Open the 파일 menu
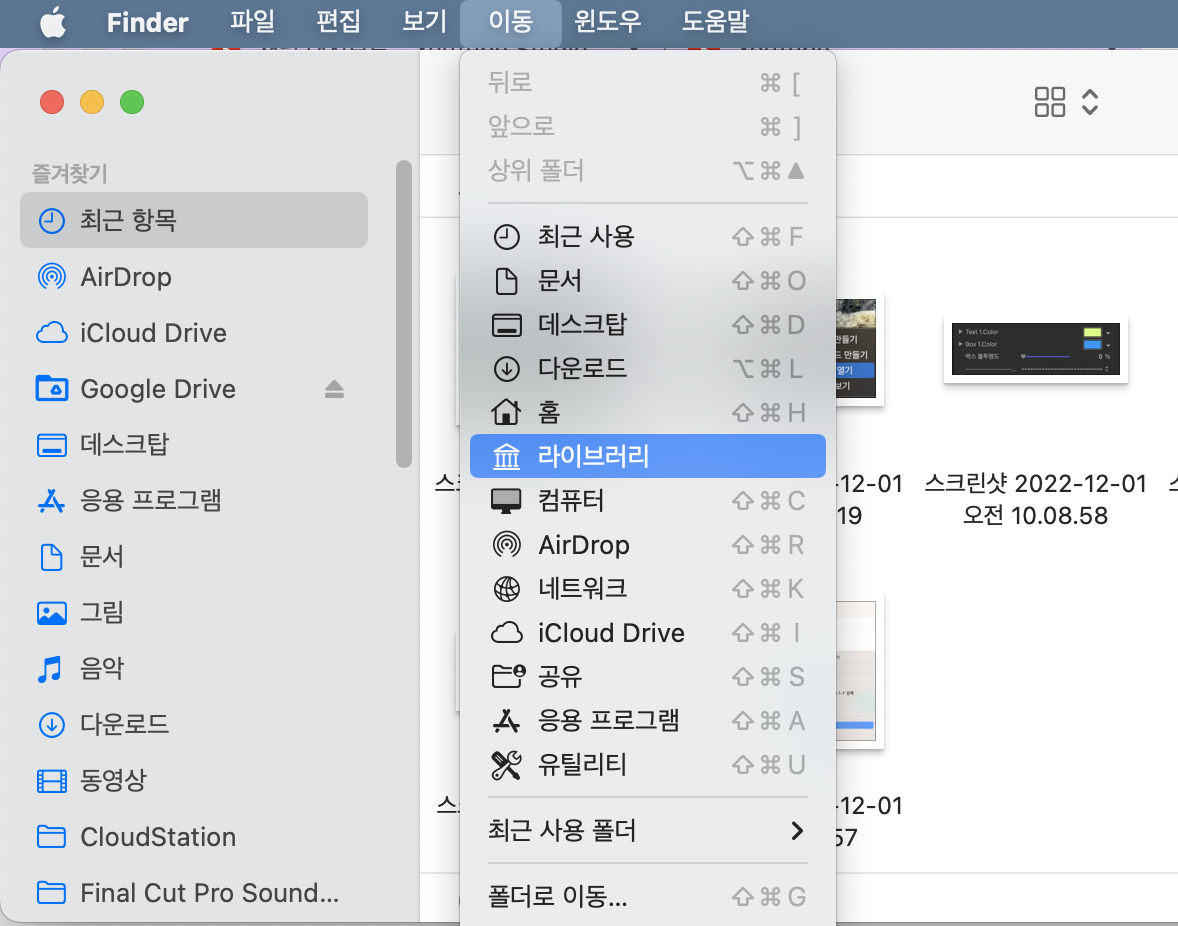The height and width of the screenshot is (926, 1178). [x=252, y=22]
